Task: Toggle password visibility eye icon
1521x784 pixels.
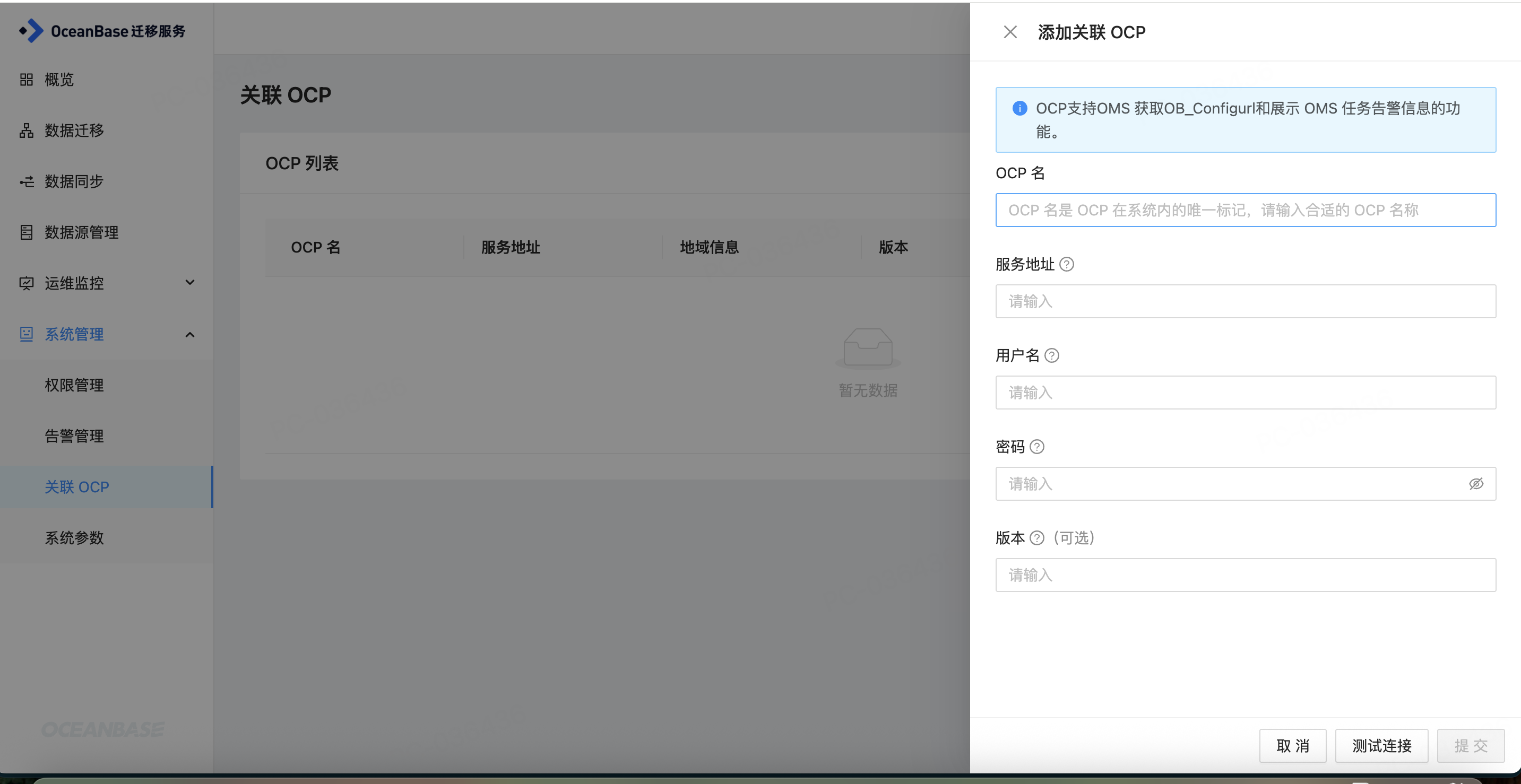Action: (1475, 484)
